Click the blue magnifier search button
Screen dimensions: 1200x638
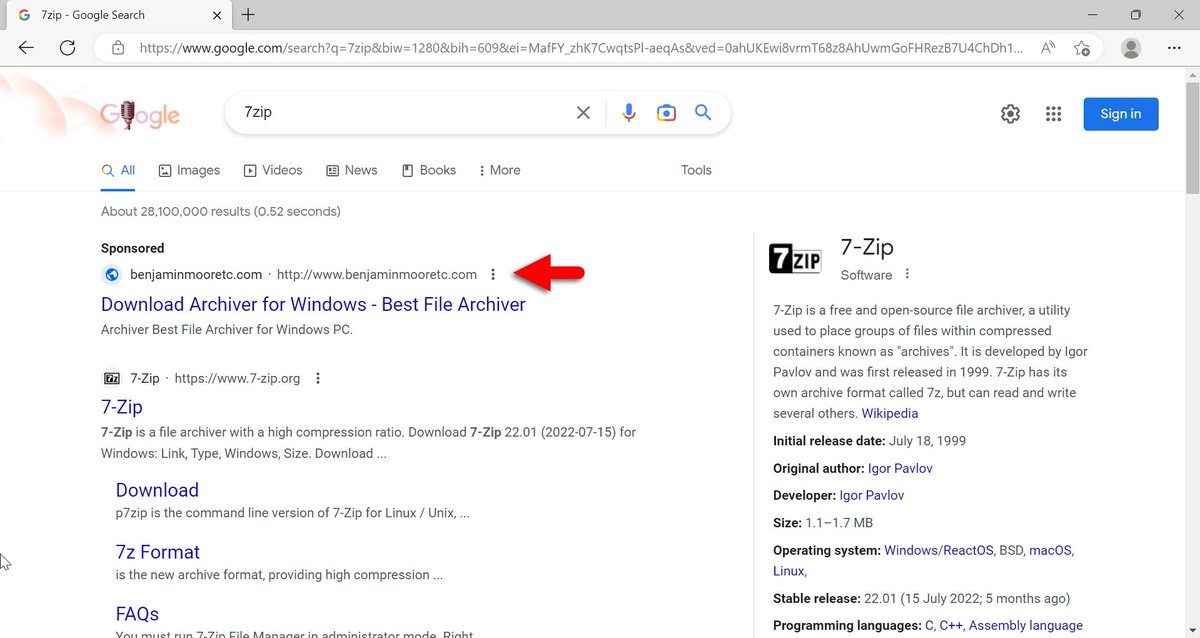pyautogui.click(x=703, y=113)
